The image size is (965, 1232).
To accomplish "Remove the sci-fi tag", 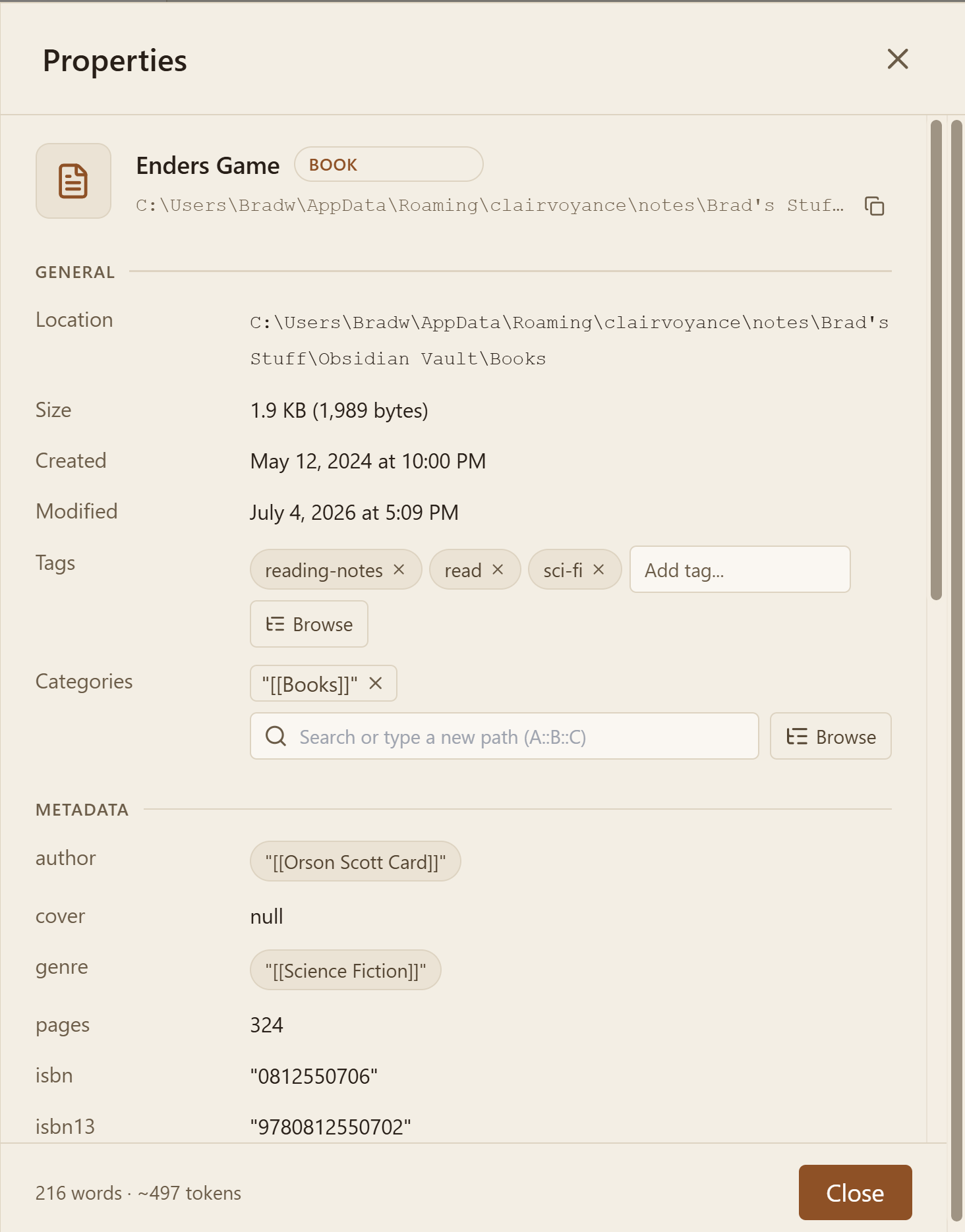I will tap(599, 569).
